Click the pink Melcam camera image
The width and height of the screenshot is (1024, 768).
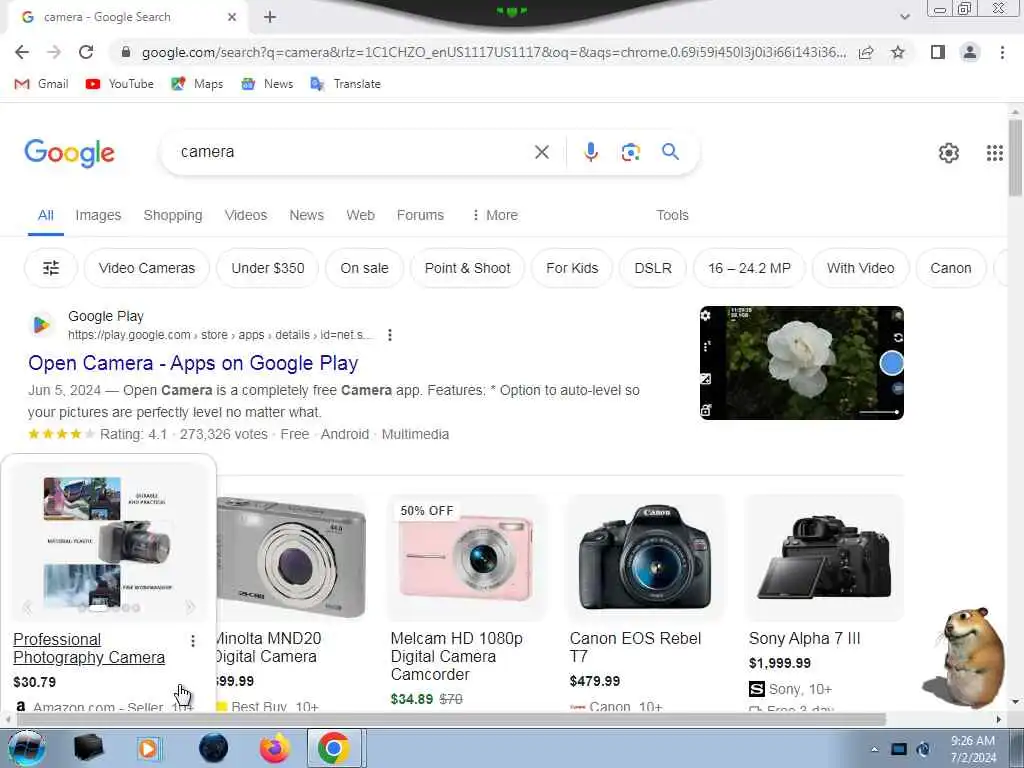pos(466,558)
